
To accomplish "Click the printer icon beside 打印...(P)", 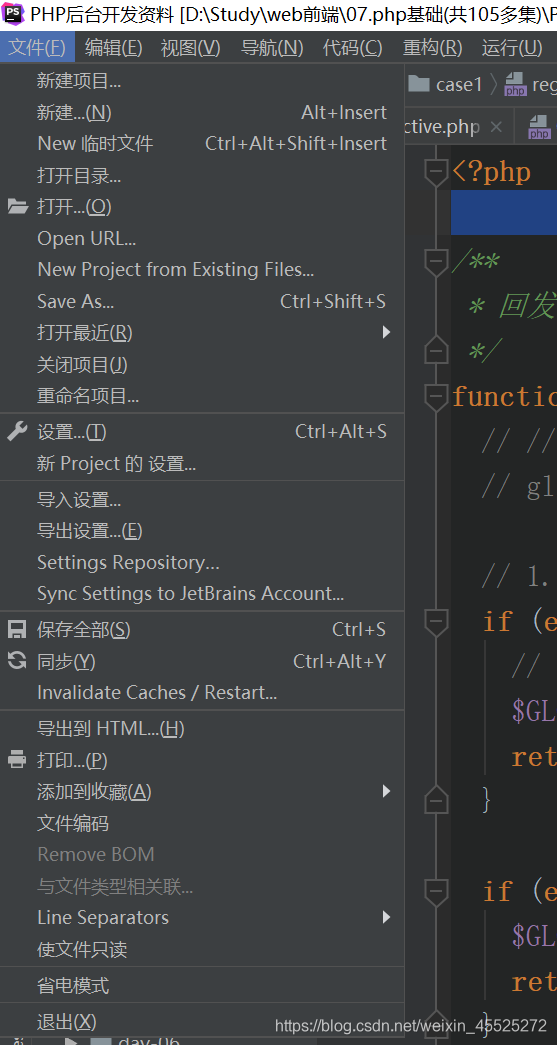I will tap(17, 759).
